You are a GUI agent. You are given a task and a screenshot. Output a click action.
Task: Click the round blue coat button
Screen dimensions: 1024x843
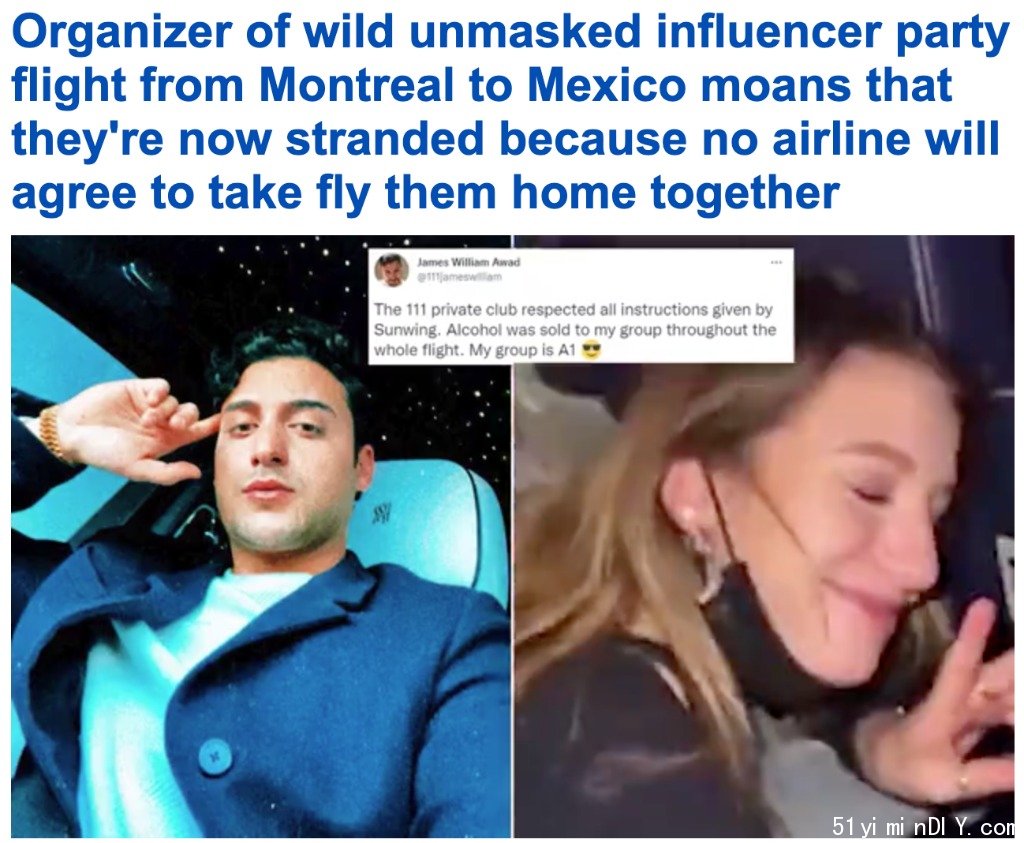[215, 756]
